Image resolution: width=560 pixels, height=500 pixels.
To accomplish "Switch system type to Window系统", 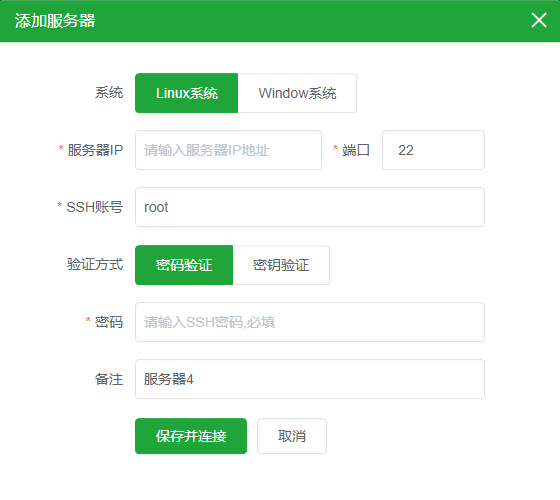I will 297,93.
